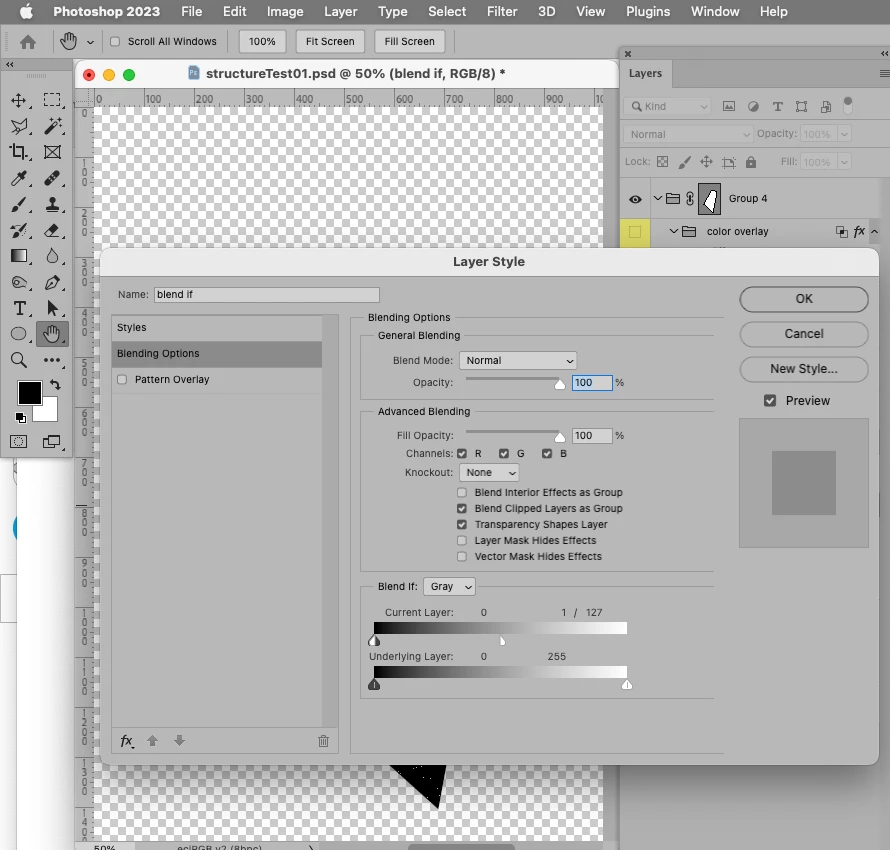Lock all with the padlock icon

(751, 162)
